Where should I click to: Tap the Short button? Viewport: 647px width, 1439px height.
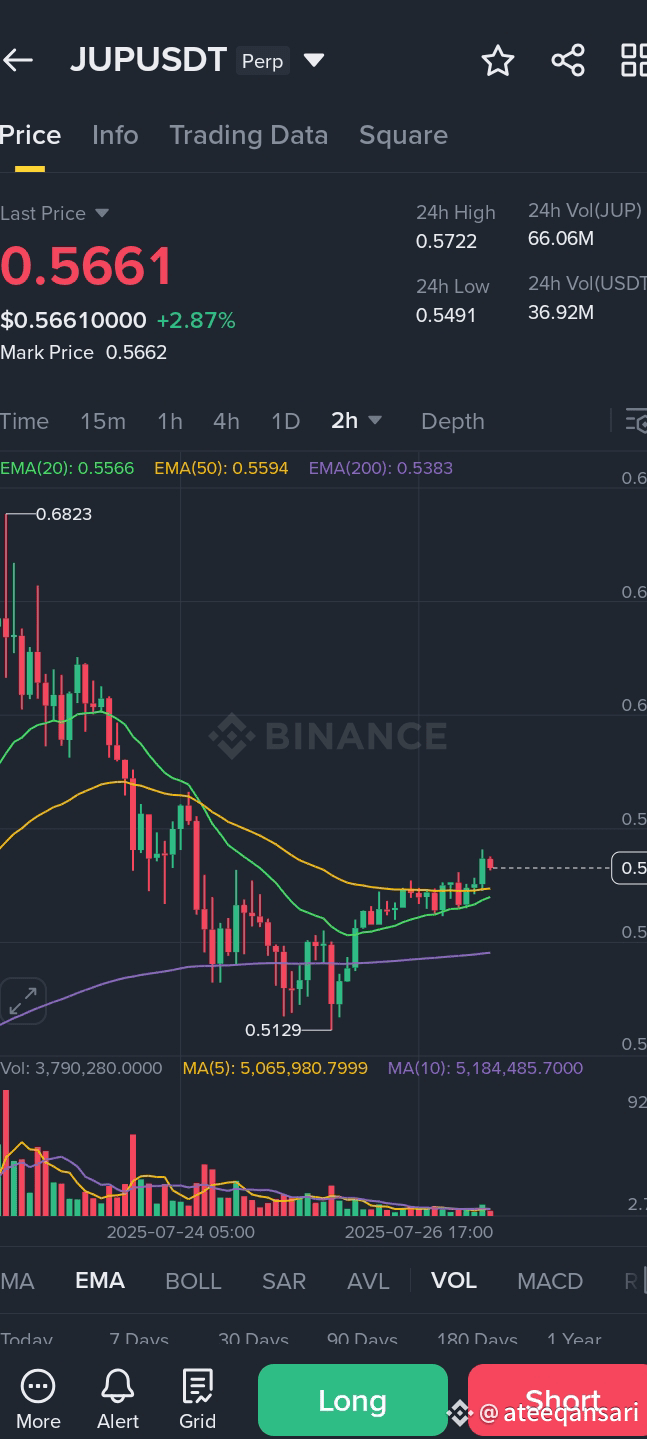tap(558, 1400)
